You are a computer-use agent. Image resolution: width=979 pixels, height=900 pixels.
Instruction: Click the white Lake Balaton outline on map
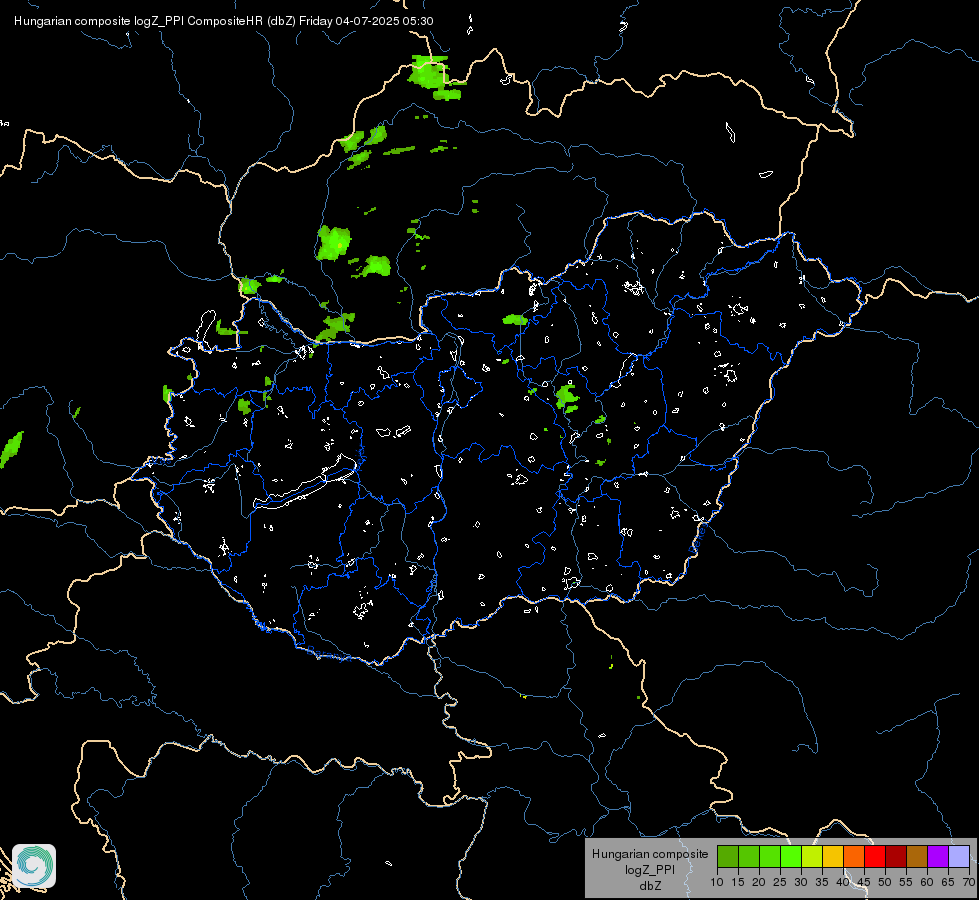click(x=306, y=483)
